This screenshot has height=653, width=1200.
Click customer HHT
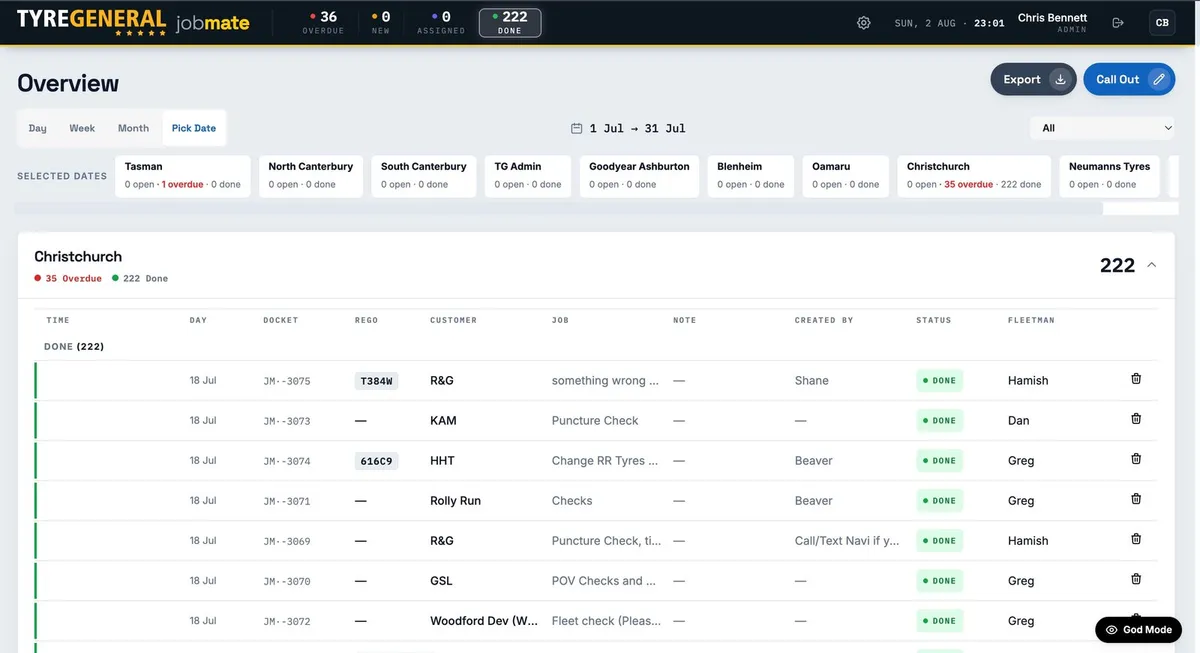click(442, 461)
